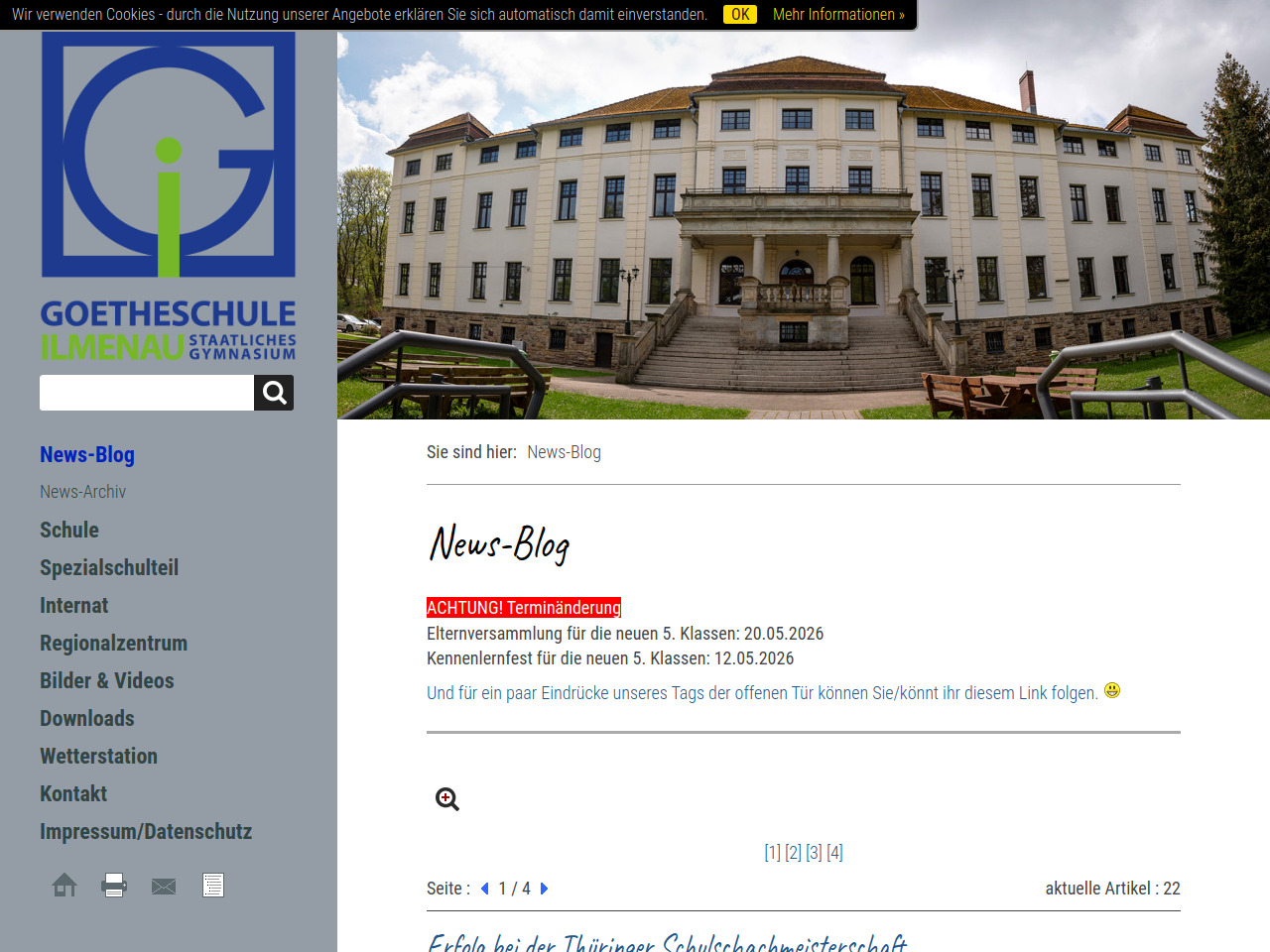Go to next page arrow
Image resolution: width=1270 pixels, height=952 pixels.
(x=544, y=889)
